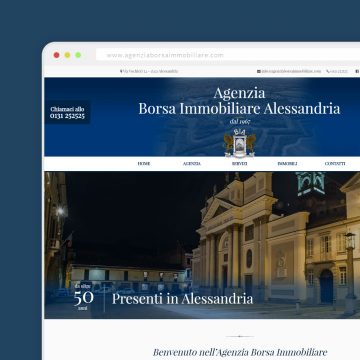Click the Facebook icon in top bar

click(x=357, y=71)
